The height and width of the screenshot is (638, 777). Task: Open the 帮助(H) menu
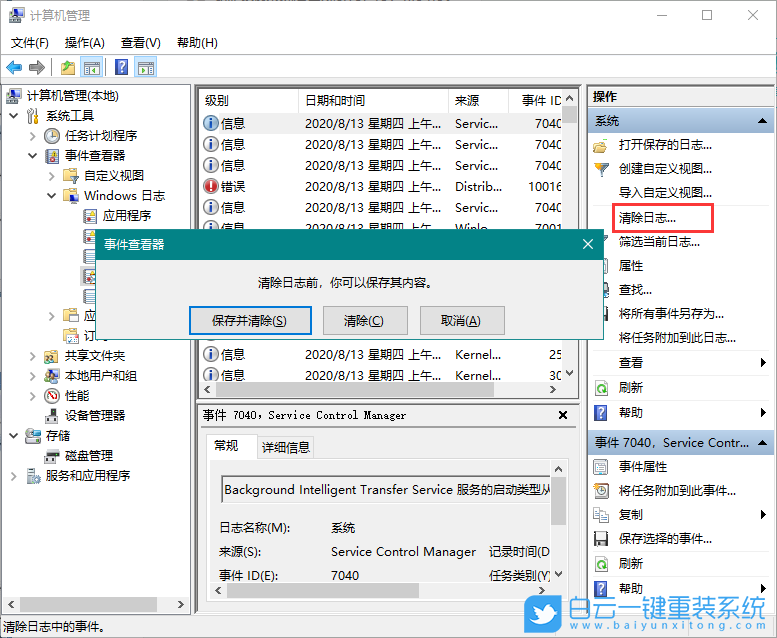point(197,43)
